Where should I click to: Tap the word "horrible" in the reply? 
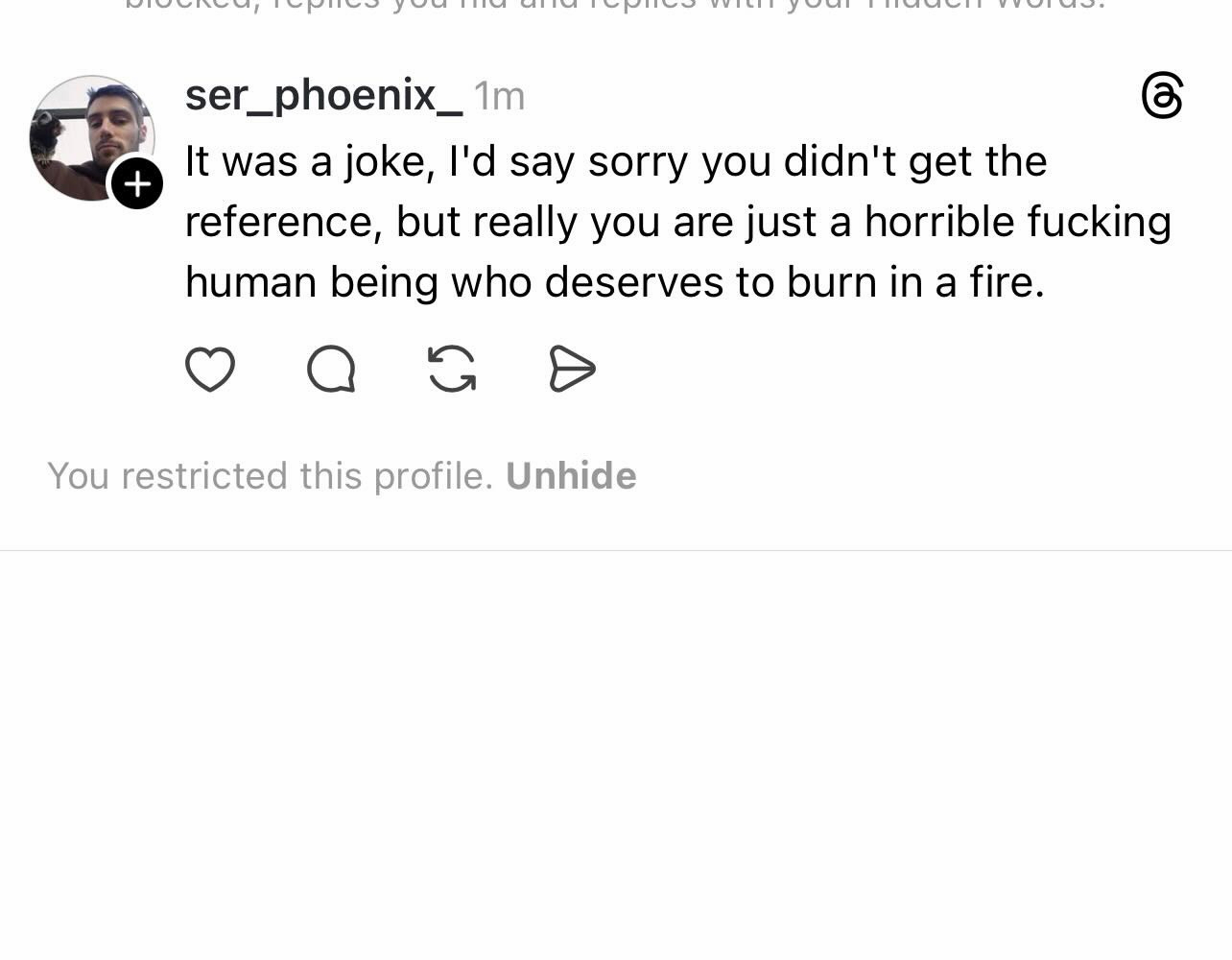point(938,222)
